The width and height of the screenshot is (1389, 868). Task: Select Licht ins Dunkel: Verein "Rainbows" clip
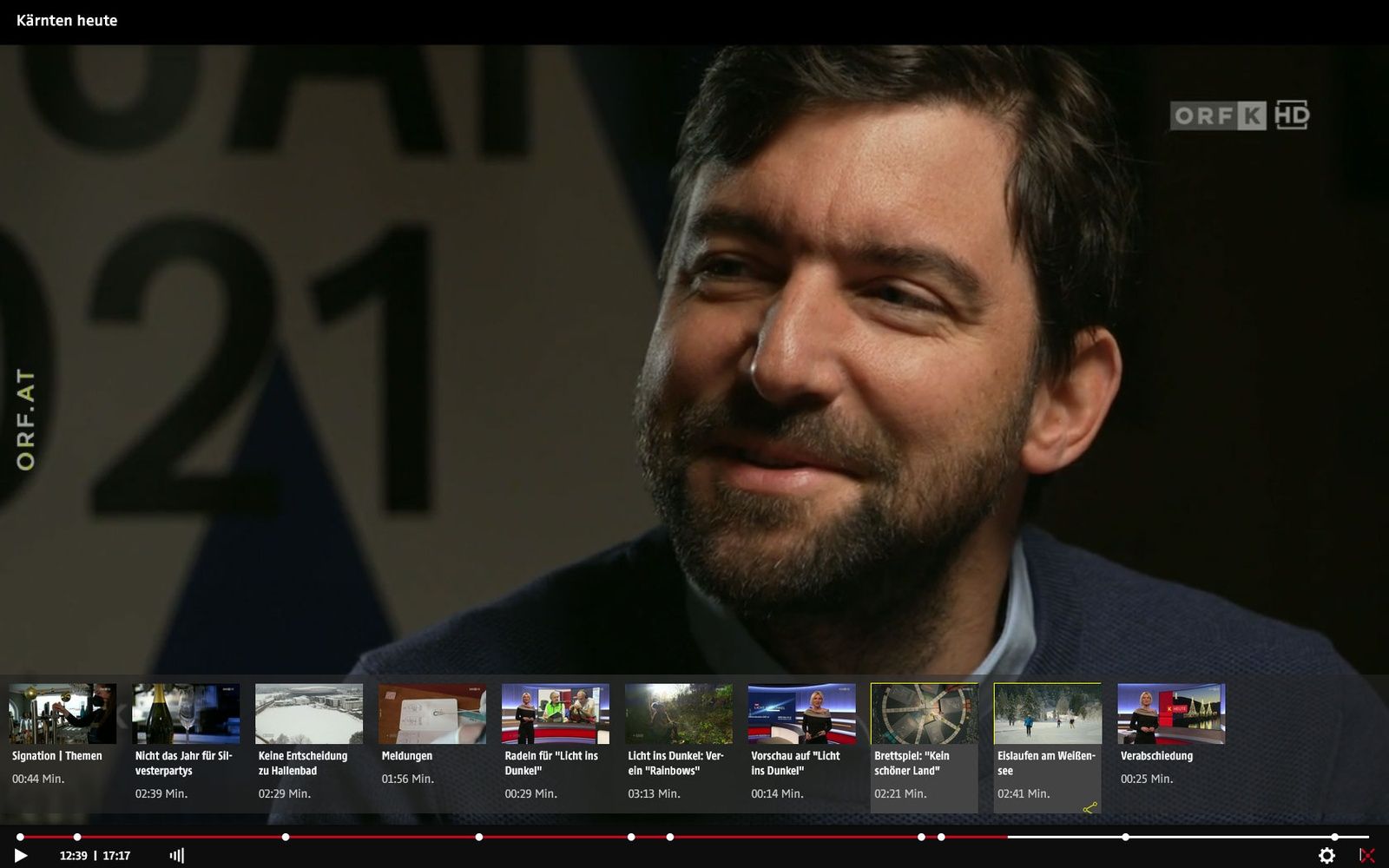click(679, 713)
